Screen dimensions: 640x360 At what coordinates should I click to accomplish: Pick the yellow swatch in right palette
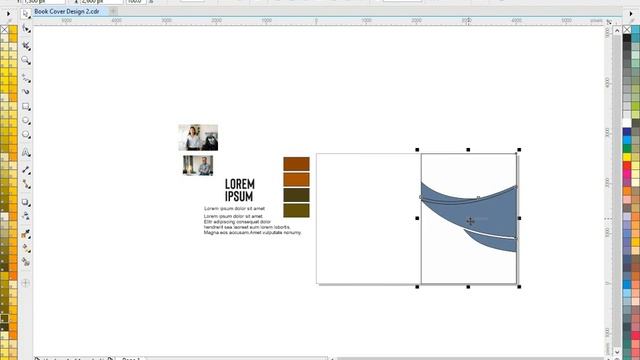(627, 157)
